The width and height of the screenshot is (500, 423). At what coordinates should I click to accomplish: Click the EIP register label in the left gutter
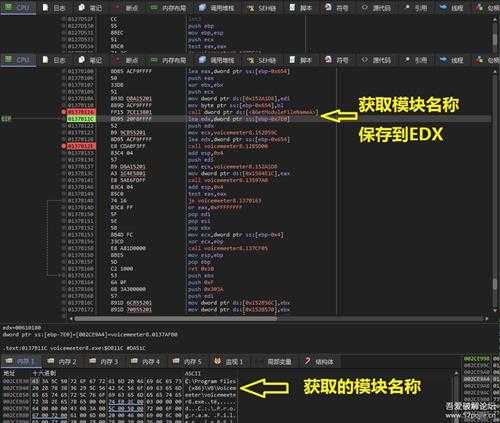tap(6, 119)
